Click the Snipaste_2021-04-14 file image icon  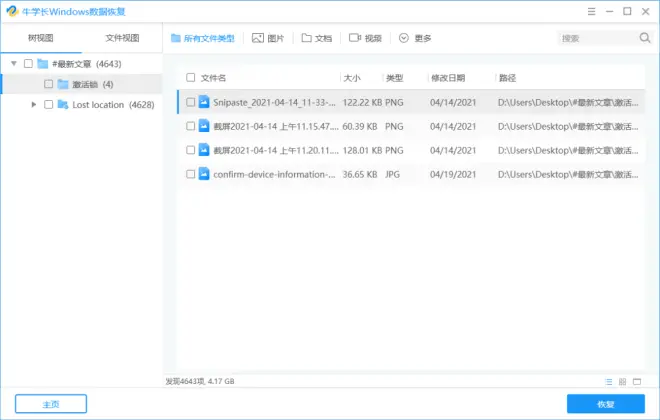click(x=204, y=102)
